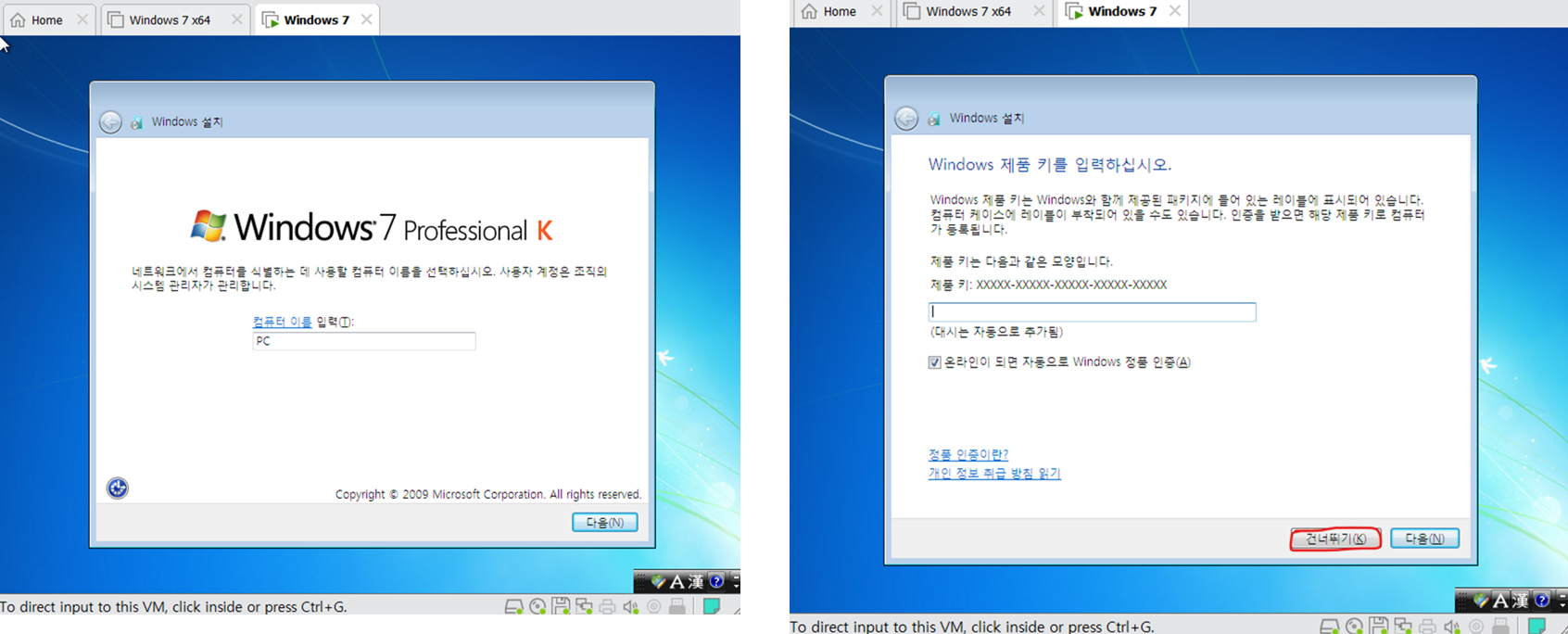
Task: Click back arrow in product key dialog
Action: pos(906,118)
